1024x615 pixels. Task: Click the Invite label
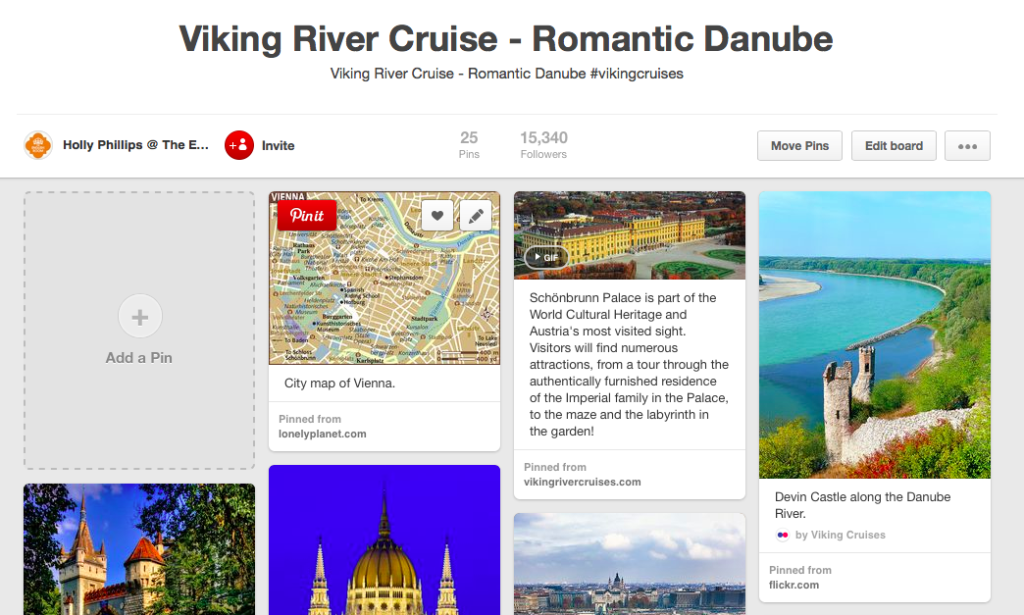coord(278,146)
